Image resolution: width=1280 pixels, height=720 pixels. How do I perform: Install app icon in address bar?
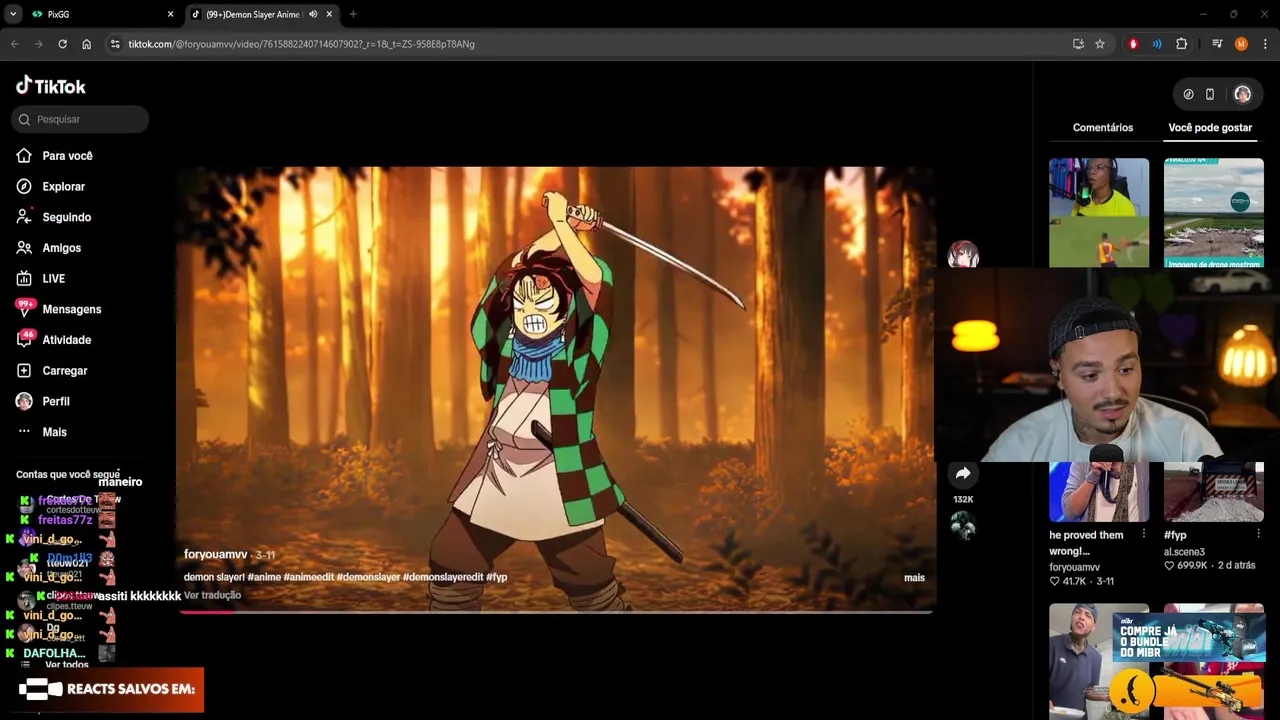click(1078, 44)
